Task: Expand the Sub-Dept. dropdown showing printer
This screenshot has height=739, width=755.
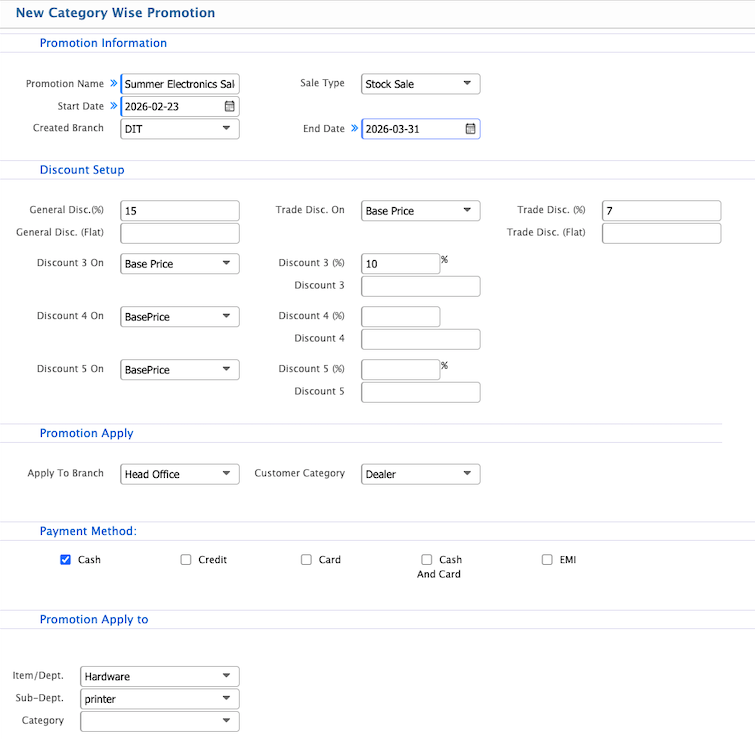Action: pyautogui.click(x=160, y=699)
